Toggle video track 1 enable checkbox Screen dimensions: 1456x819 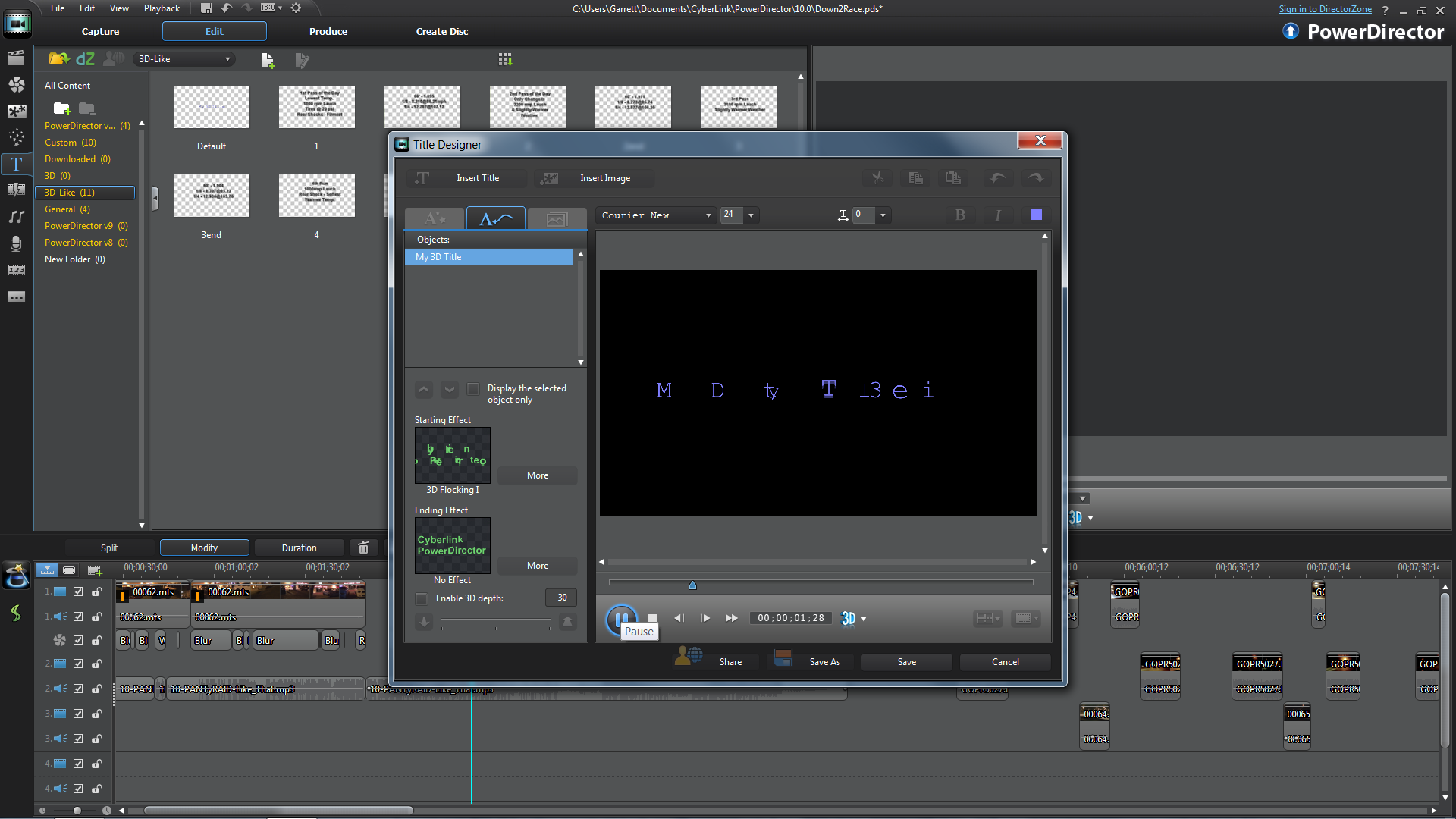[x=78, y=591]
